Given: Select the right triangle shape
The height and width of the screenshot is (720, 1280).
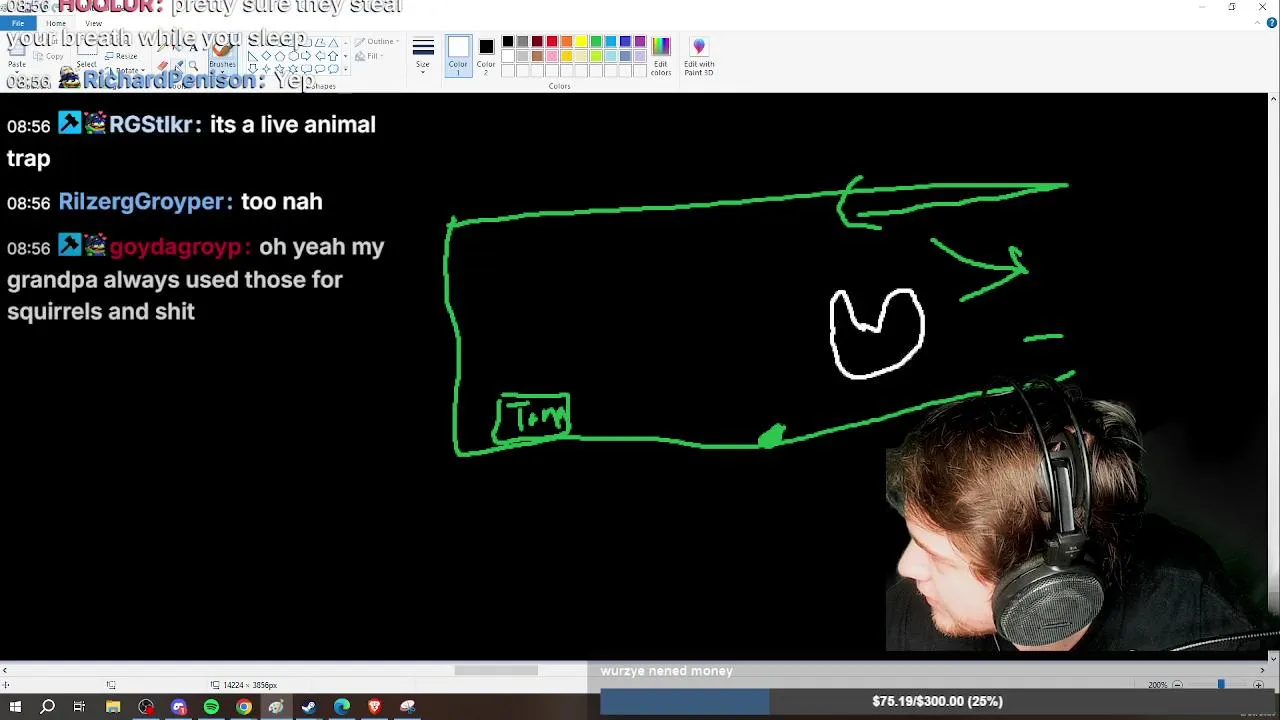Looking at the screenshot, I should 252,56.
